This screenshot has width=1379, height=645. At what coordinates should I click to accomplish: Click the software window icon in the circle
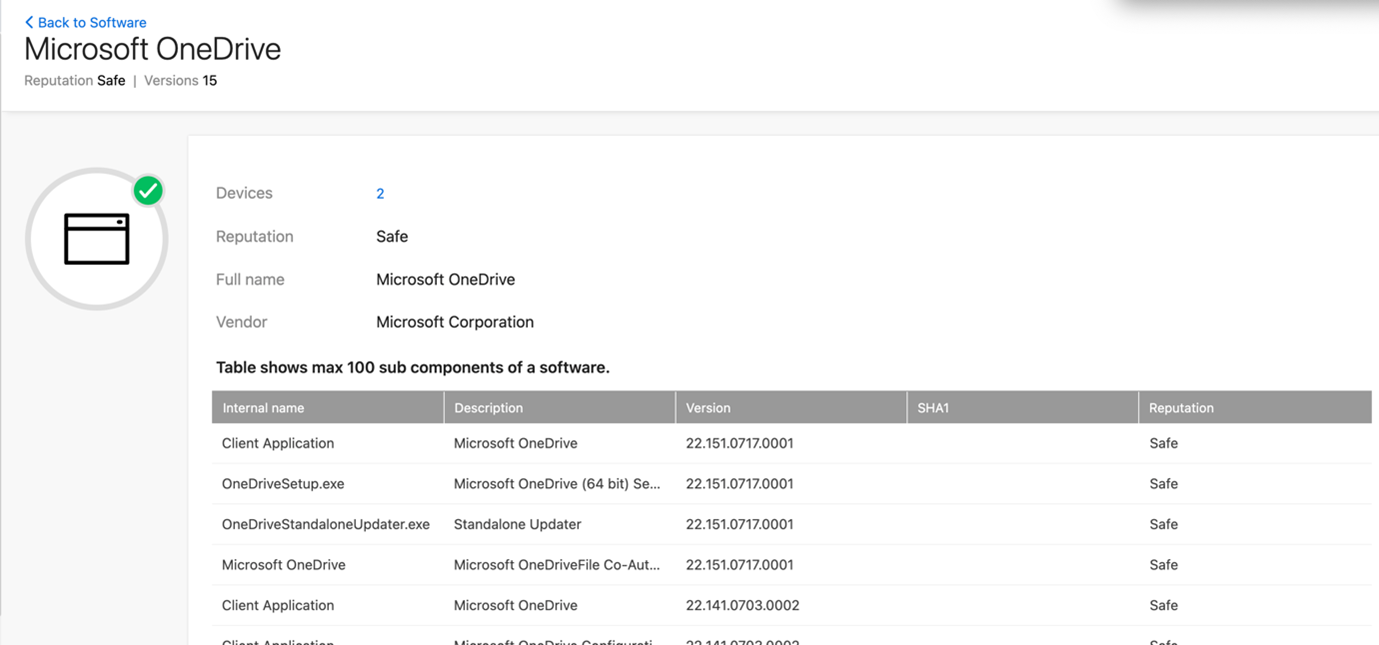tap(97, 239)
